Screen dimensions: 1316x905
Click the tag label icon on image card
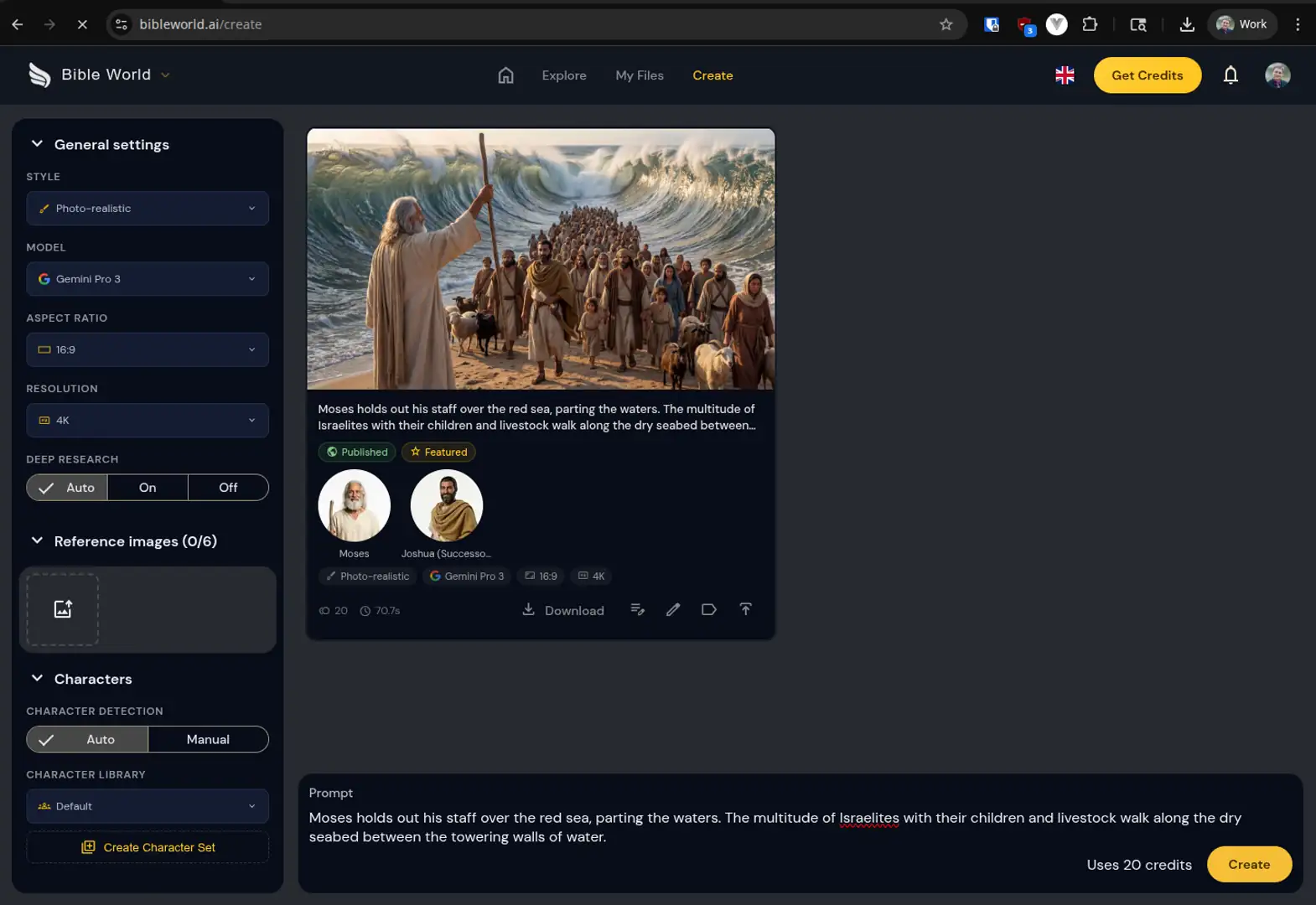click(708, 610)
